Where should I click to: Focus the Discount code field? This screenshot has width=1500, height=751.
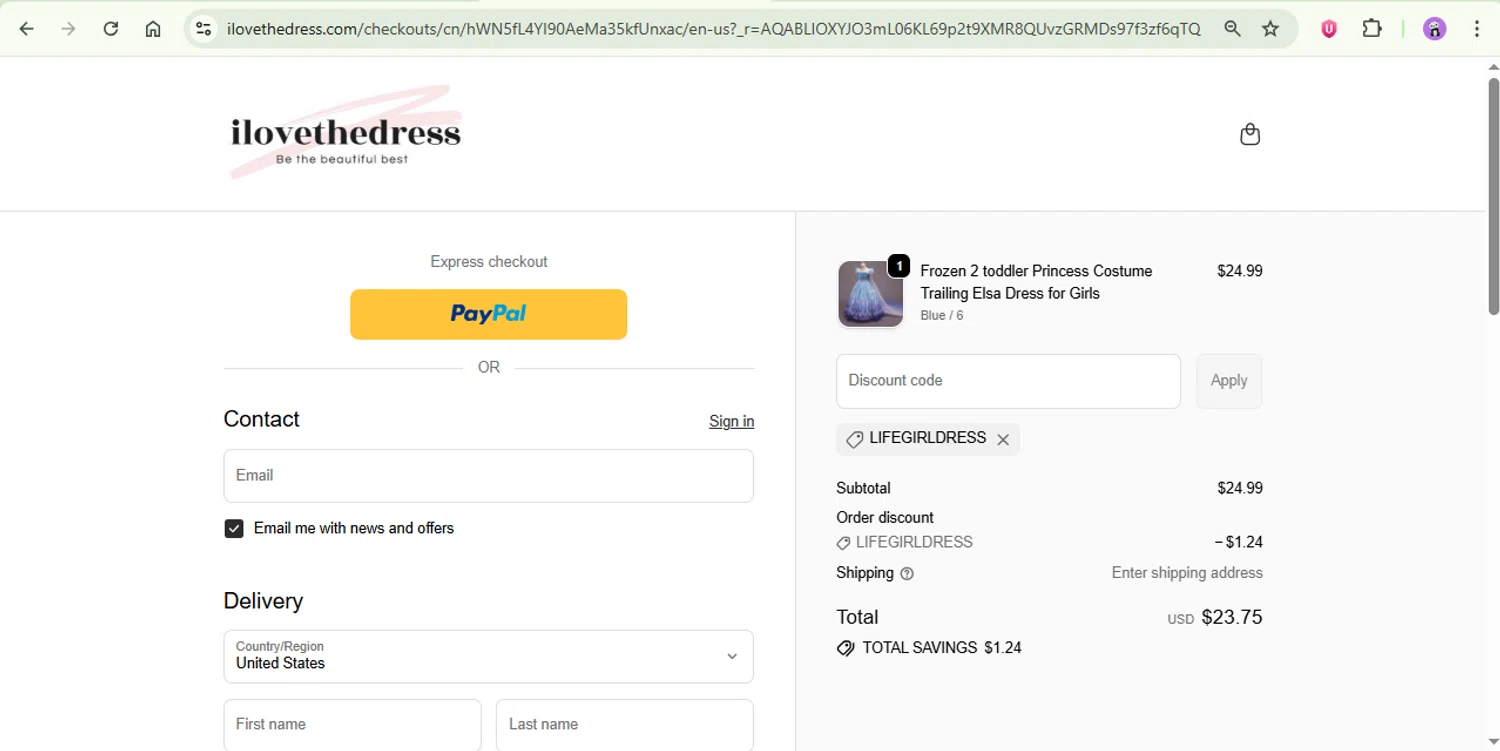click(x=1008, y=381)
